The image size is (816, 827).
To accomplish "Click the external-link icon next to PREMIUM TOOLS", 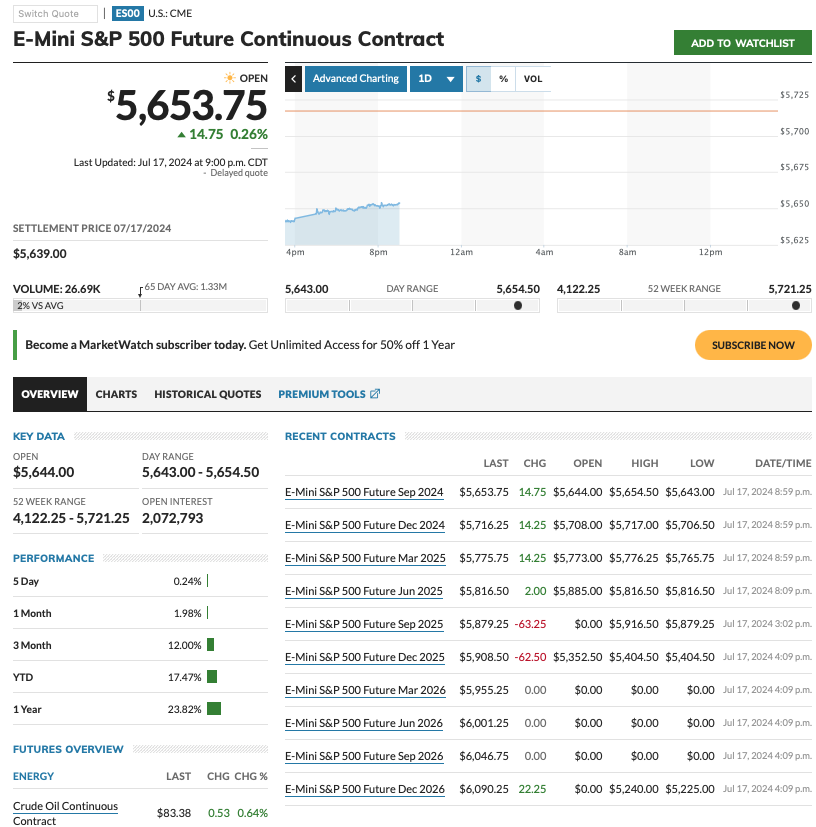I will pyautogui.click(x=374, y=393).
